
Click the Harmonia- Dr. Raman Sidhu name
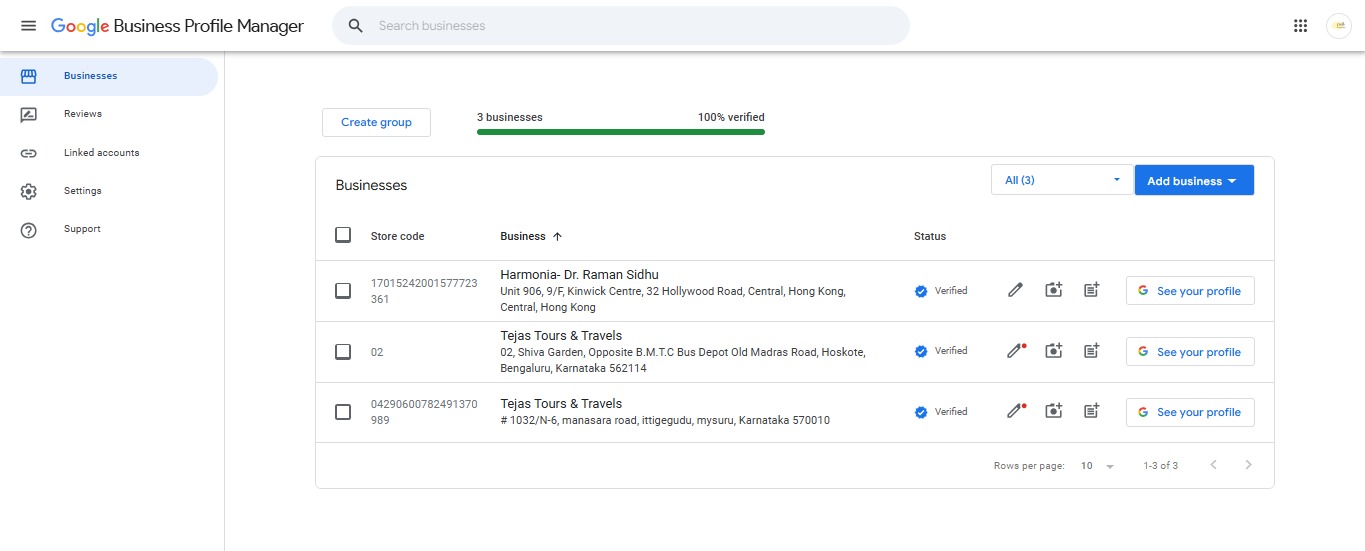(x=579, y=275)
